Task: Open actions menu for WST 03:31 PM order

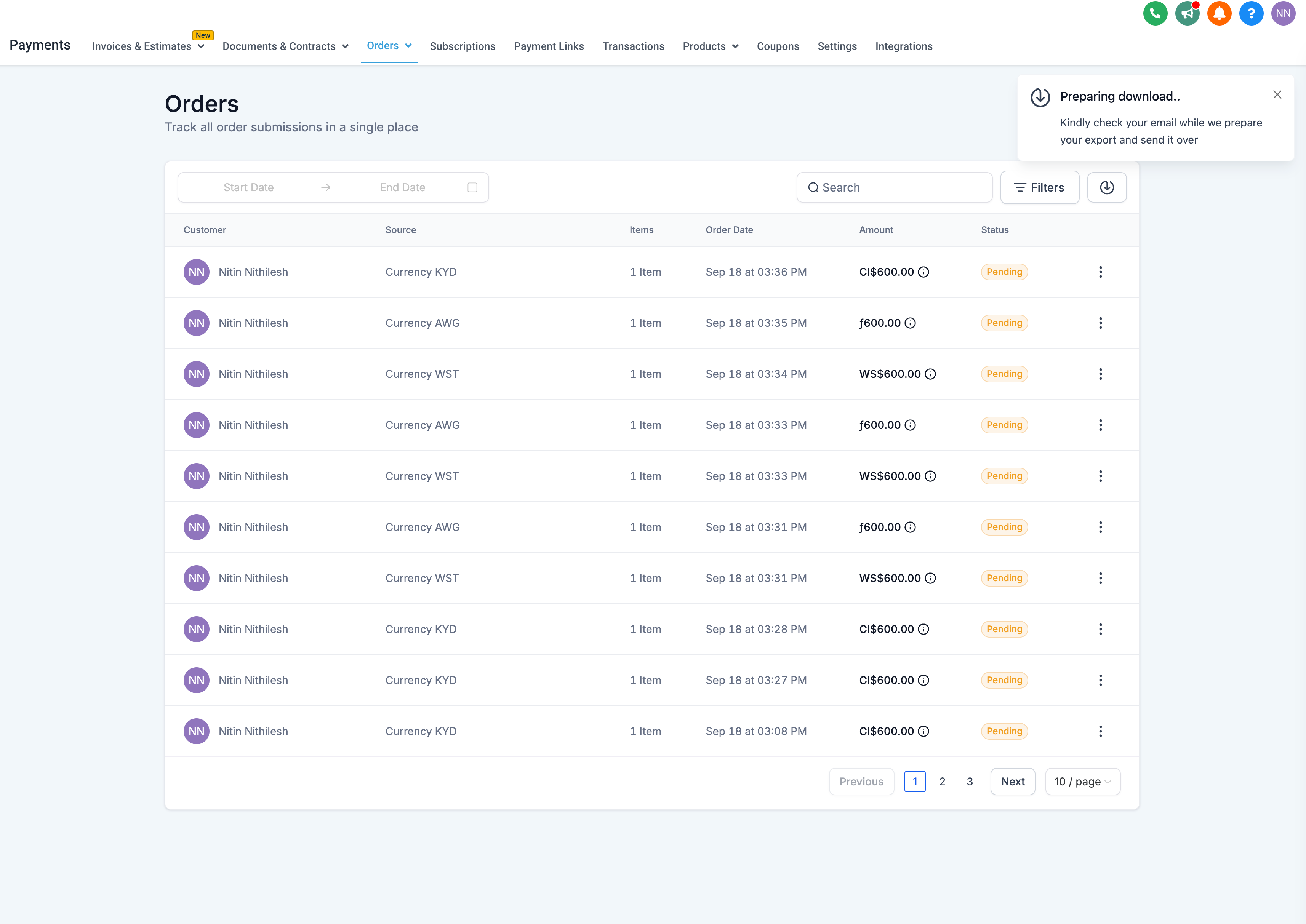Action: point(1100,578)
